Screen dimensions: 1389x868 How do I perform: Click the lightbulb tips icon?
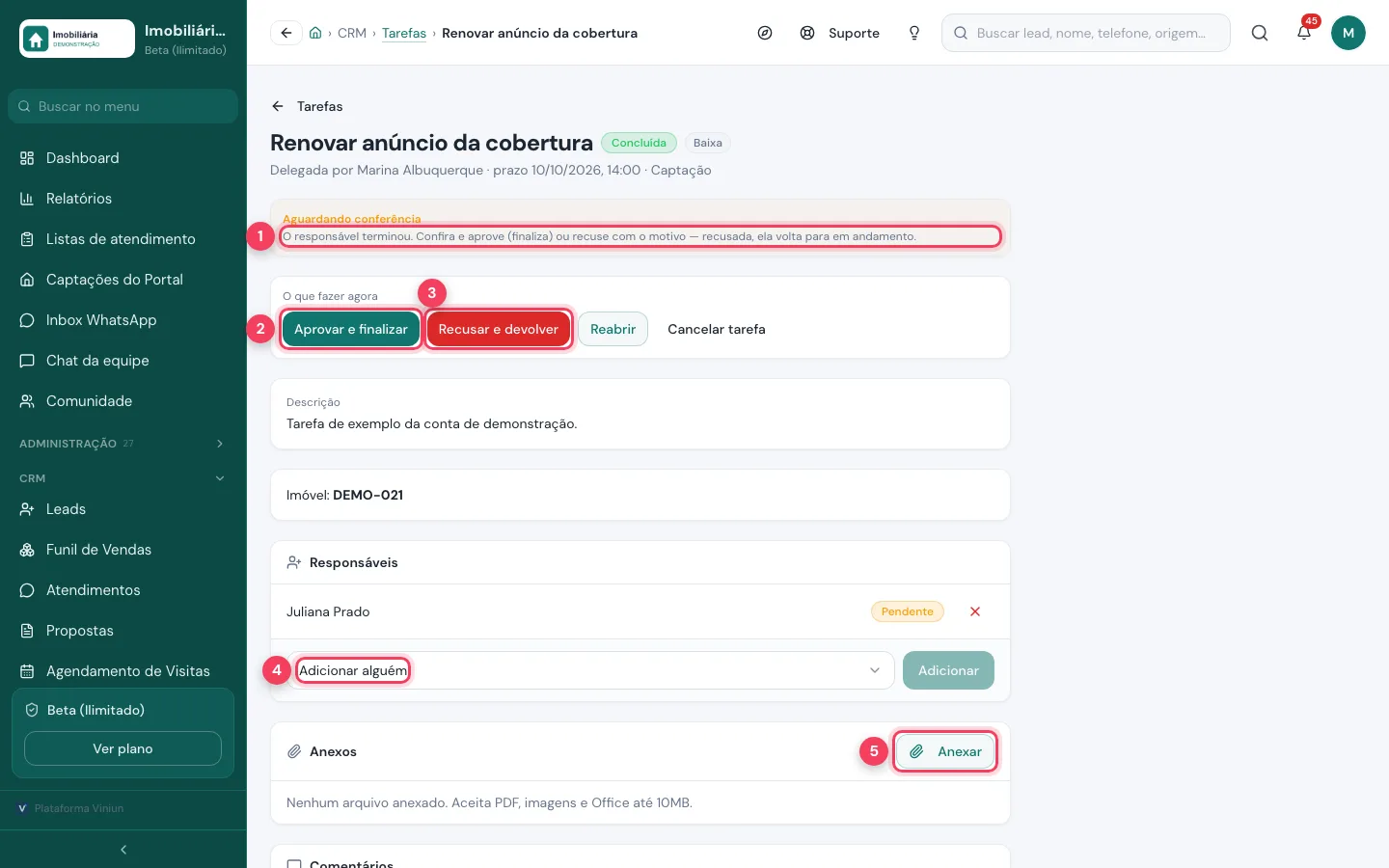pyautogui.click(x=914, y=33)
